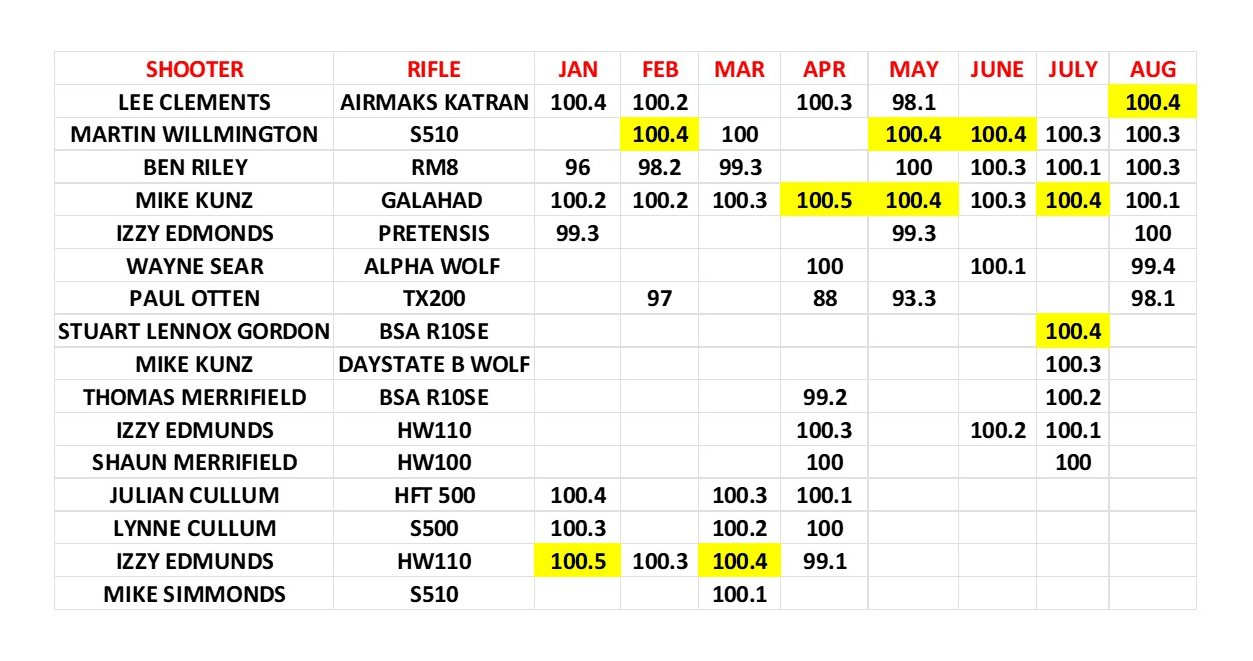Select Ben Riley's JAN score 96
This screenshot has height=661, width=1253.
point(577,168)
